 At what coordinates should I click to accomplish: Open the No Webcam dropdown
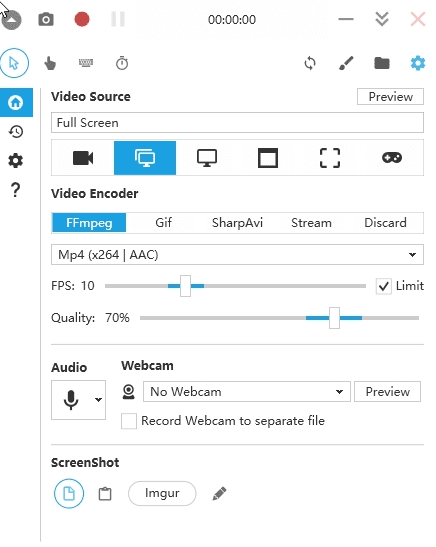(247, 391)
